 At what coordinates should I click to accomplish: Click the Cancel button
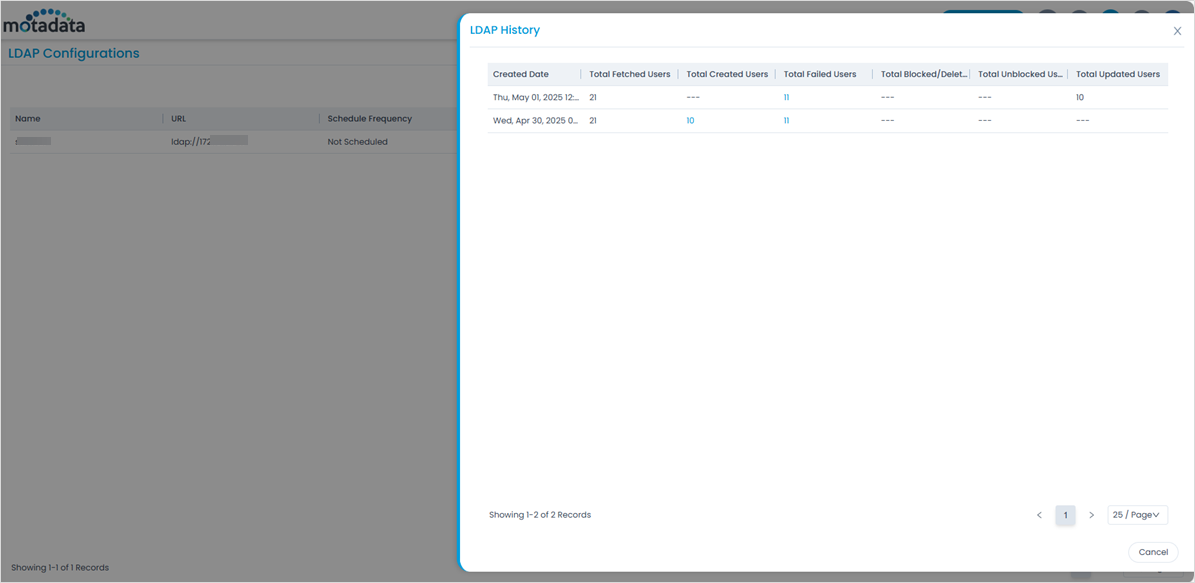pyautogui.click(x=1153, y=552)
